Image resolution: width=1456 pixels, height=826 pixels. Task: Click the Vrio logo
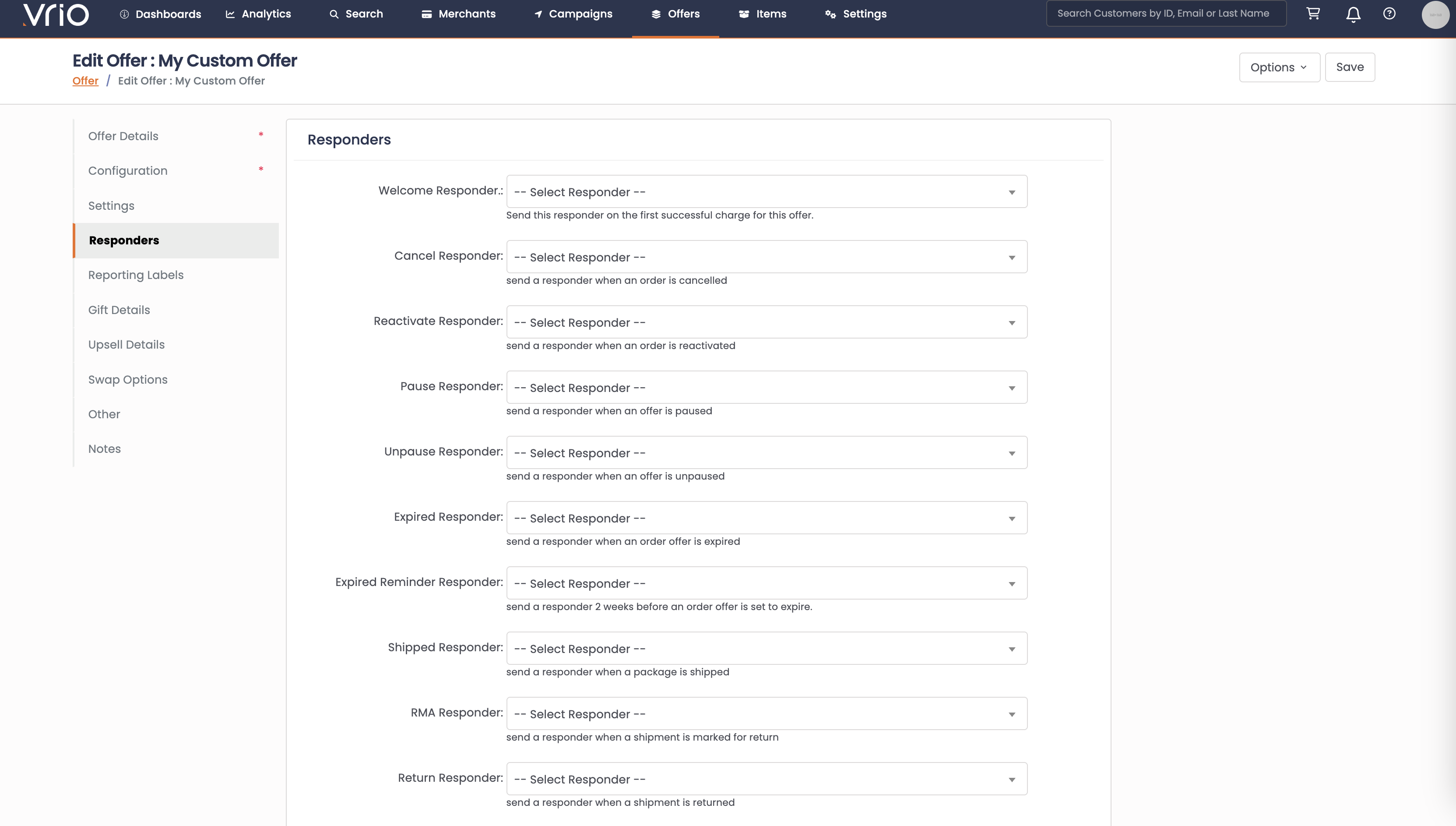tap(56, 14)
